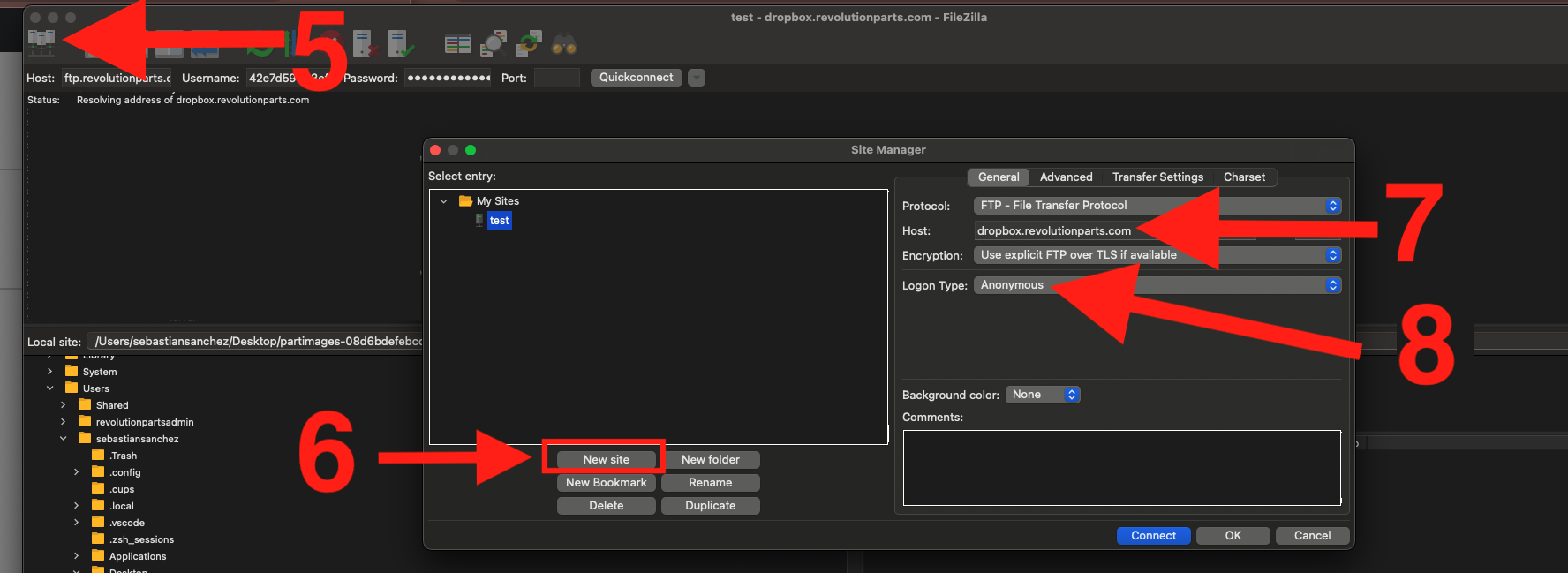The image size is (1568, 573).
Task: Select the test site server icon
Action: coord(479,221)
